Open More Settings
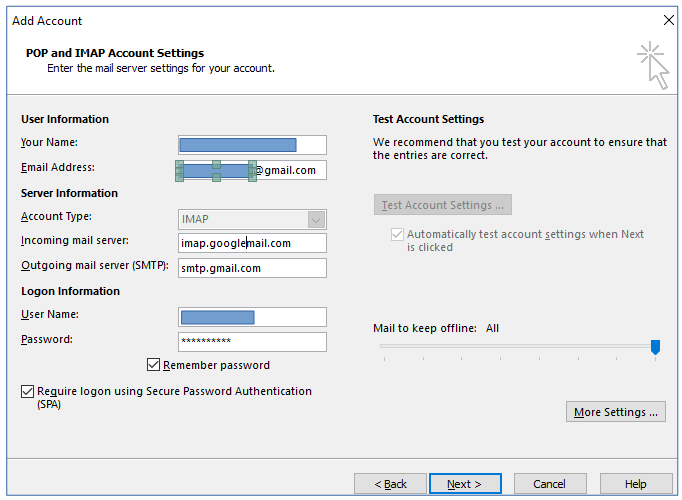The height and width of the screenshot is (500, 682). [615, 412]
